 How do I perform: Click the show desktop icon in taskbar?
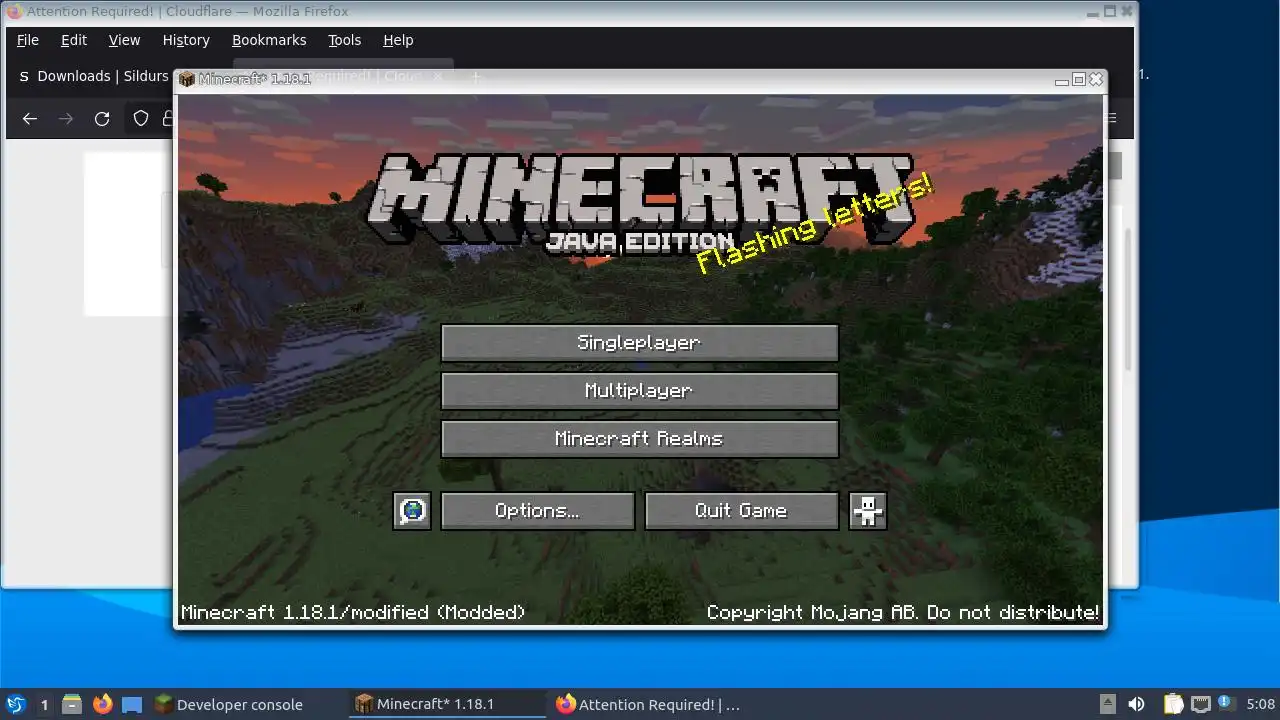coord(132,704)
